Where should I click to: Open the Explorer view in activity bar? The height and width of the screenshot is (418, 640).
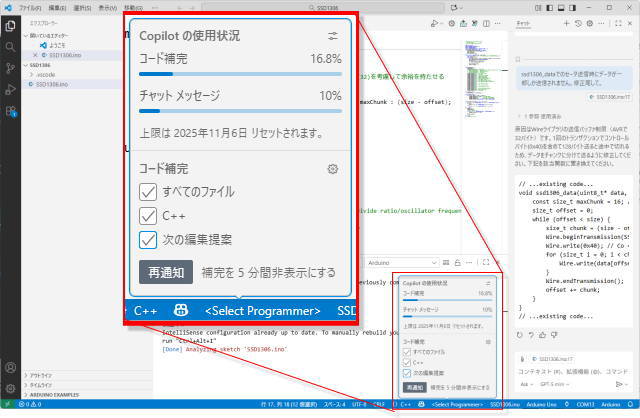(x=11, y=25)
